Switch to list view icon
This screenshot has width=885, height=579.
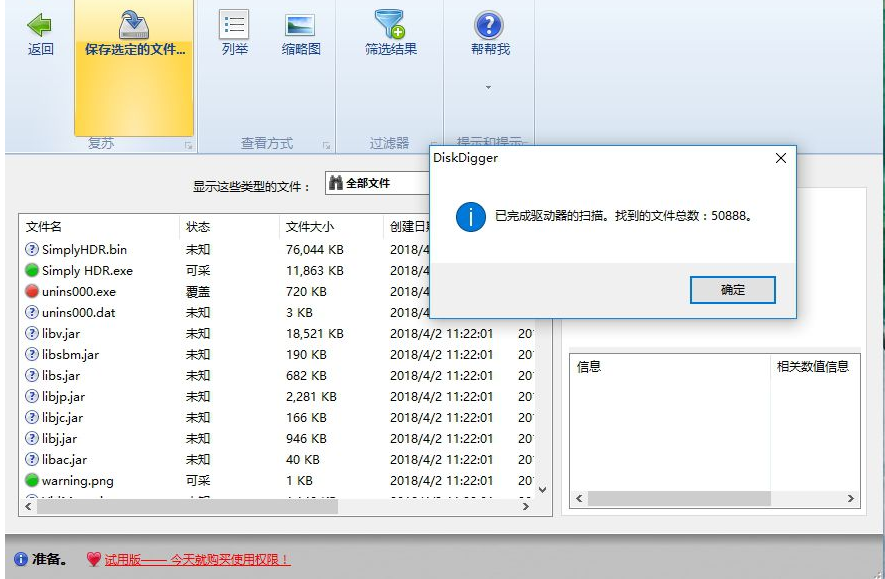point(234,25)
